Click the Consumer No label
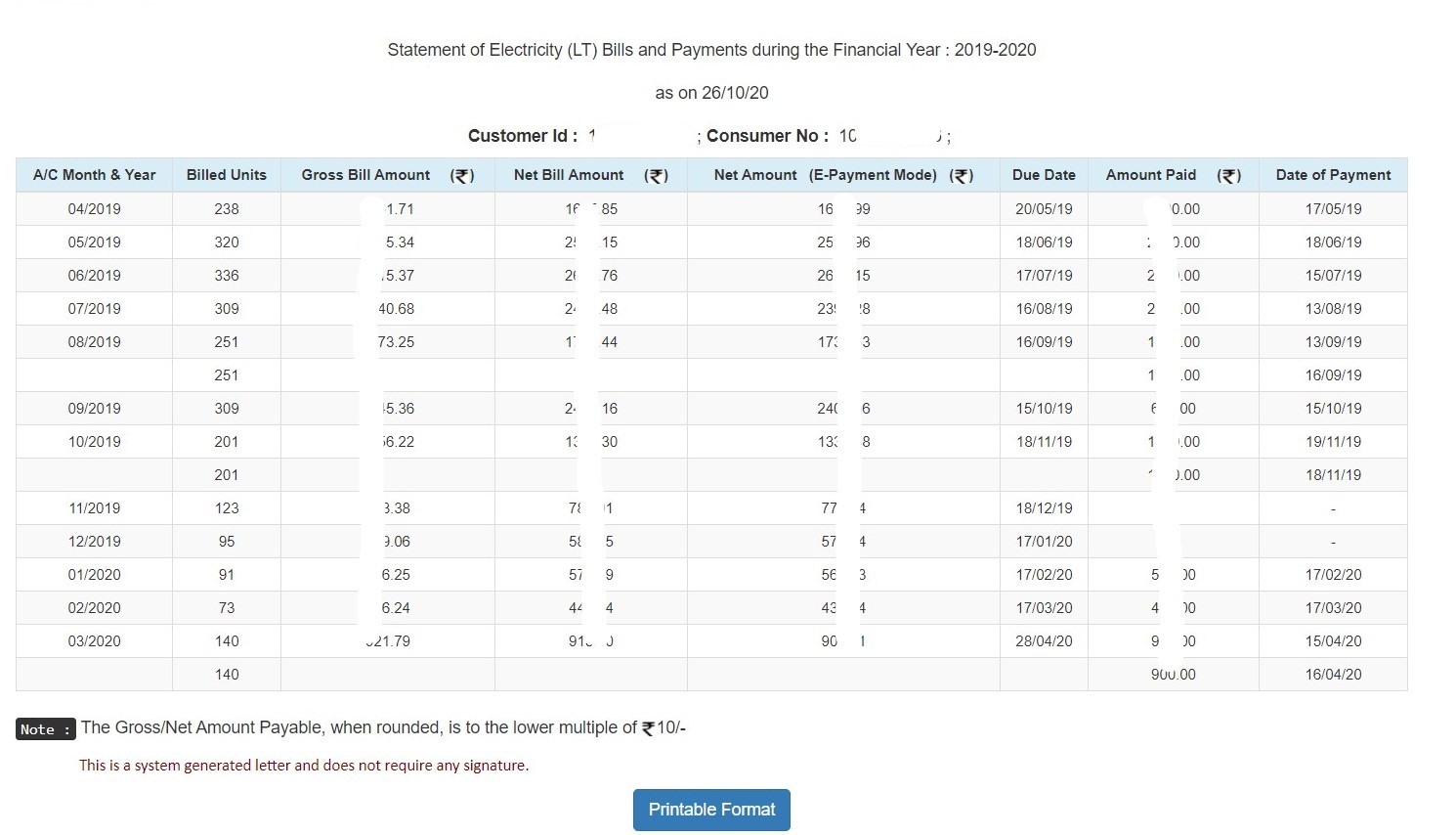Image resolution: width=1456 pixels, height=835 pixels. click(x=767, y=136)
